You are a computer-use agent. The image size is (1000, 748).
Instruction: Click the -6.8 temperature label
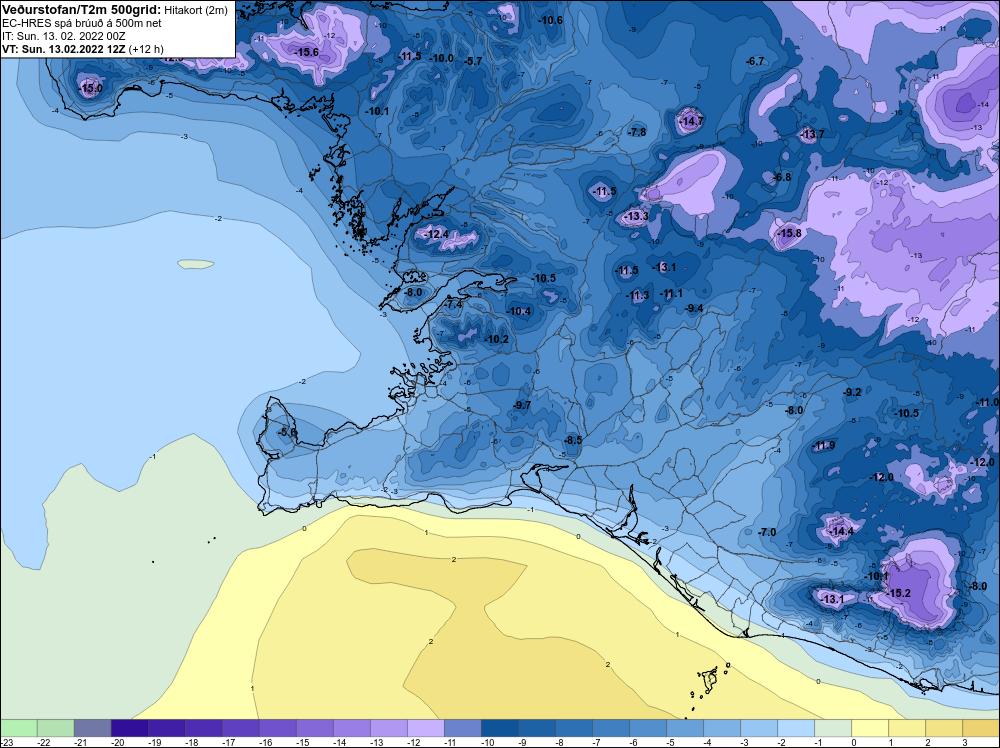pos(782,177)
